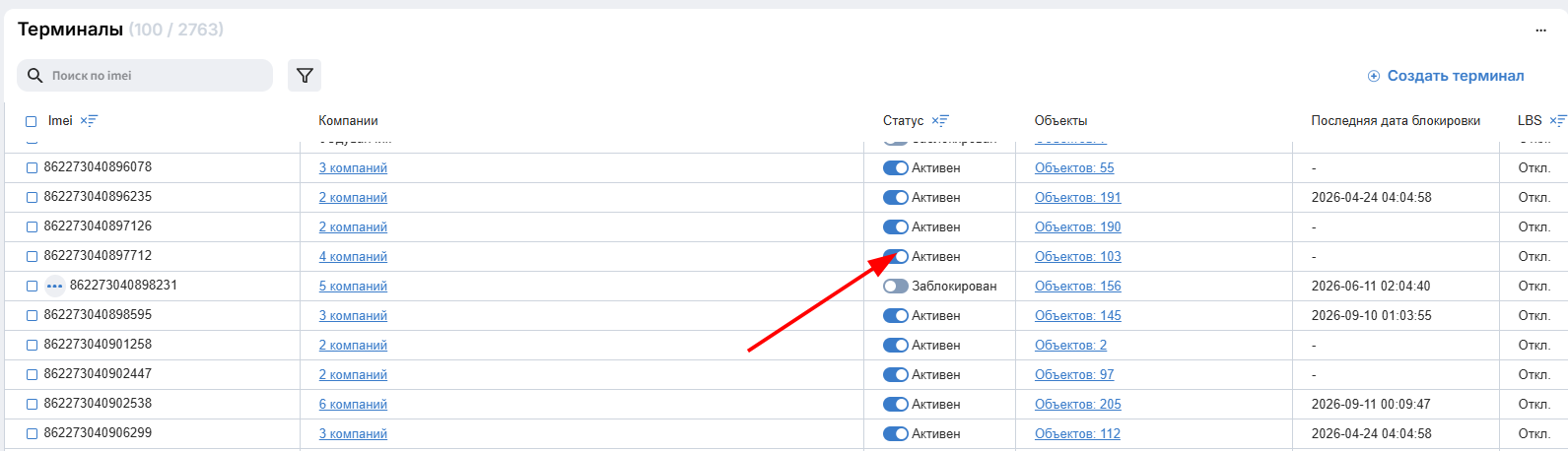The height and width of the screenshot is (451, 1568).
Task: Click plus icon of Создать терминал
Action: 1374,76
